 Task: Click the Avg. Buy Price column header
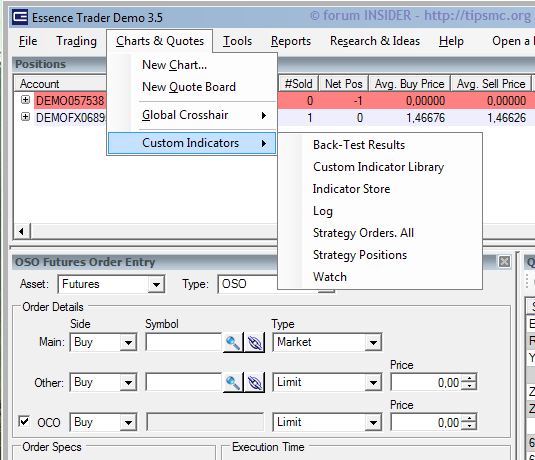point(409,84)
